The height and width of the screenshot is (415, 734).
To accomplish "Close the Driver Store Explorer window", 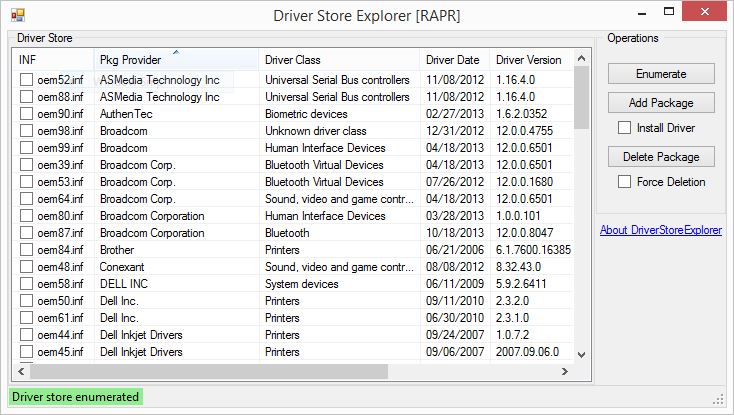I will tap(704, 12).
